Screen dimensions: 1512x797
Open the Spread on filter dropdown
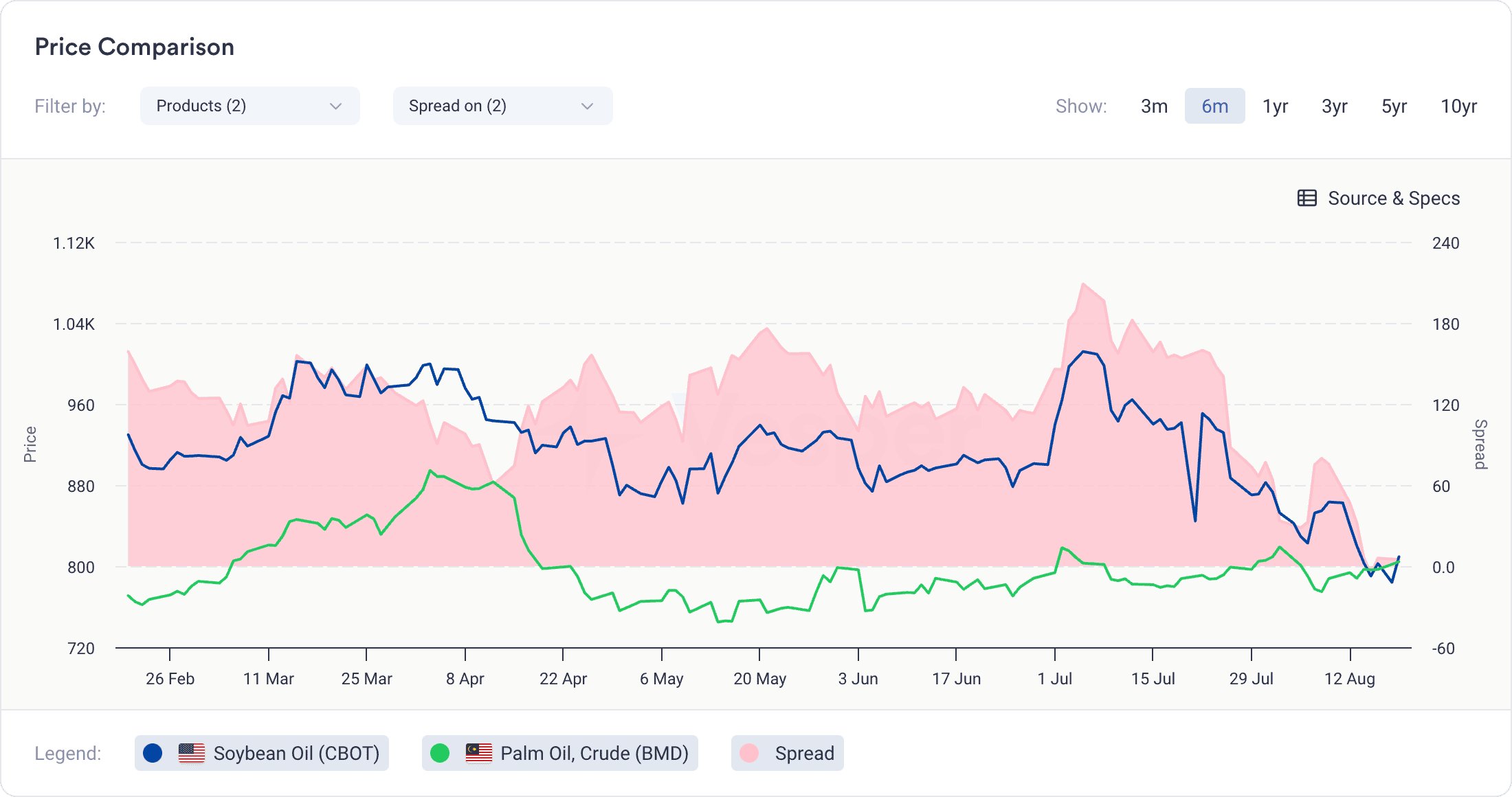pyautogui.click(x=501, y=105)
